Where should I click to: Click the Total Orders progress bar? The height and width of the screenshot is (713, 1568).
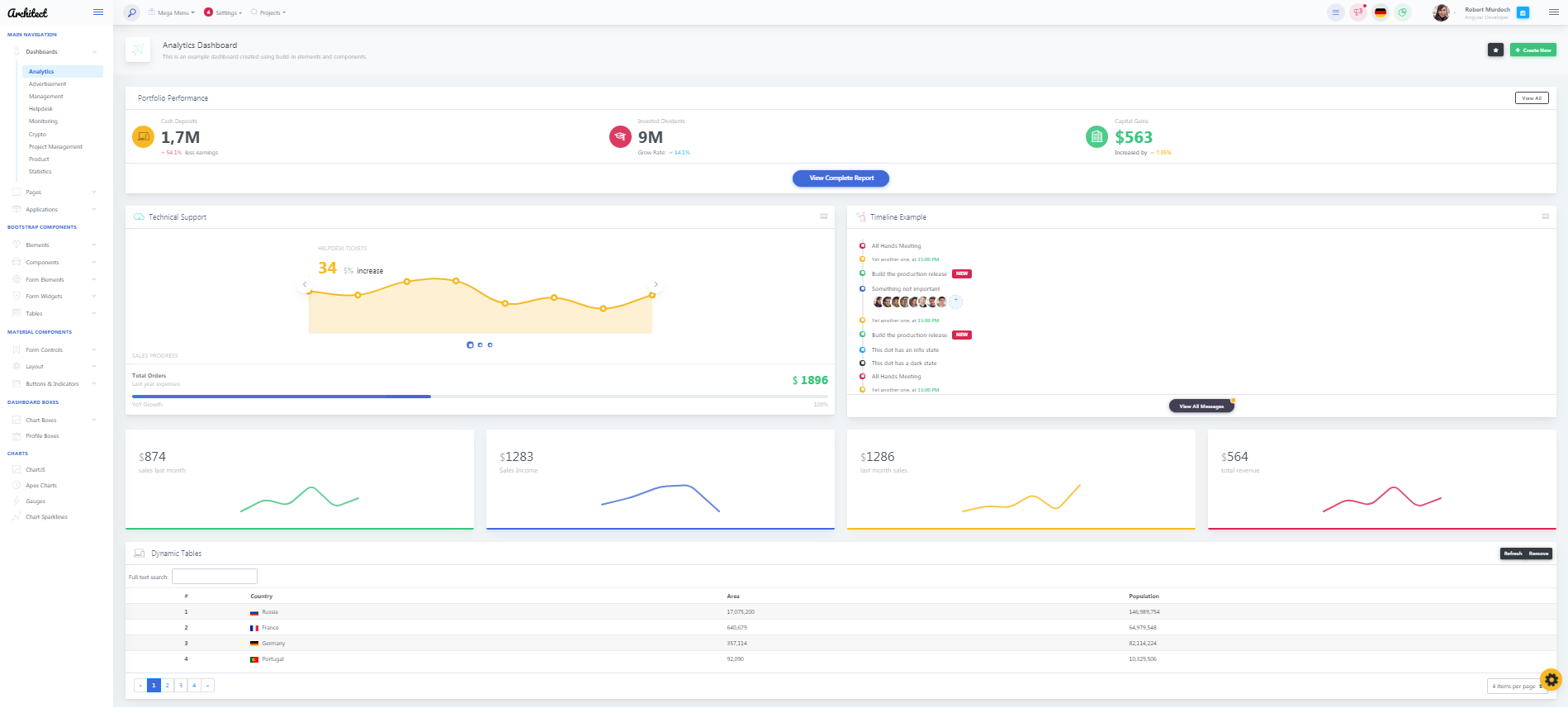(x=480, y=397)
